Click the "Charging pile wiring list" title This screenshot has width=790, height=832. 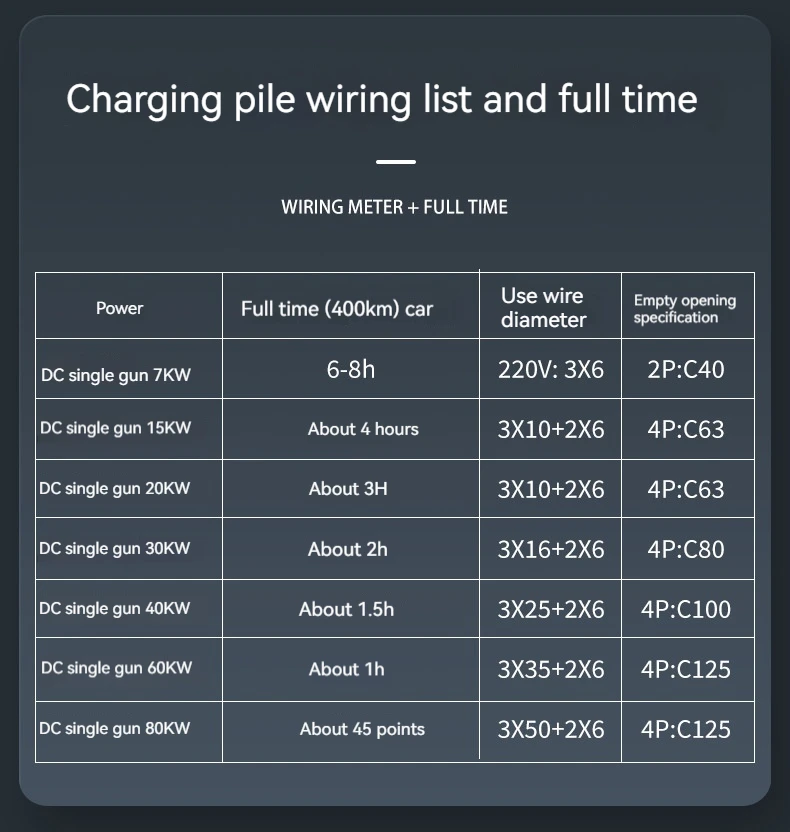point(381,100)
